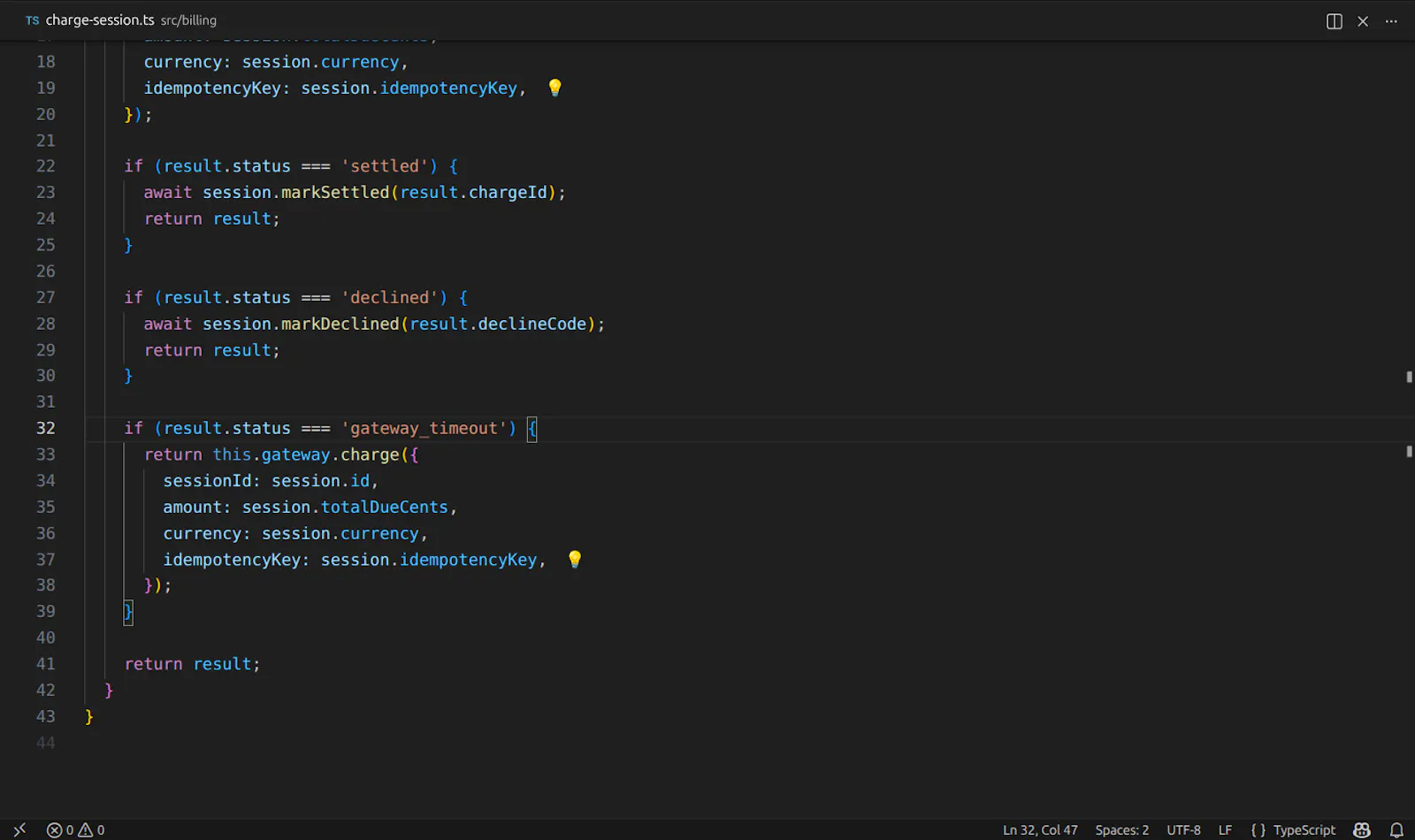Click the charge-session.ts tab title
This screenshot has width=1415, height=840.
(x=100, y=19)
